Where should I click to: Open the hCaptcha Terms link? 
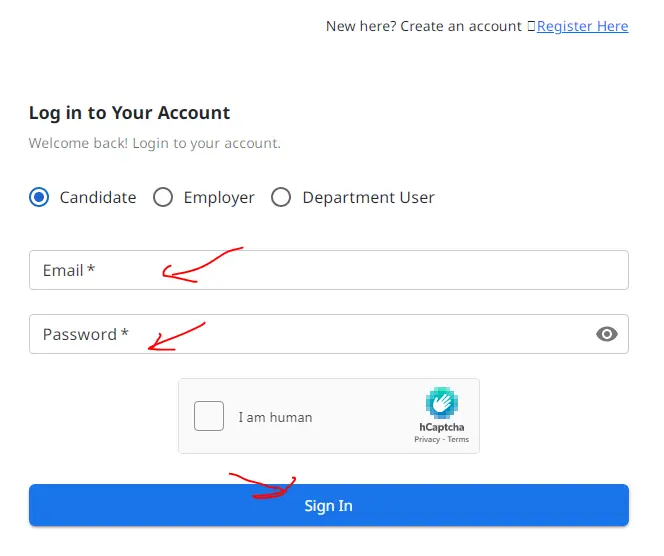point(458,440)
